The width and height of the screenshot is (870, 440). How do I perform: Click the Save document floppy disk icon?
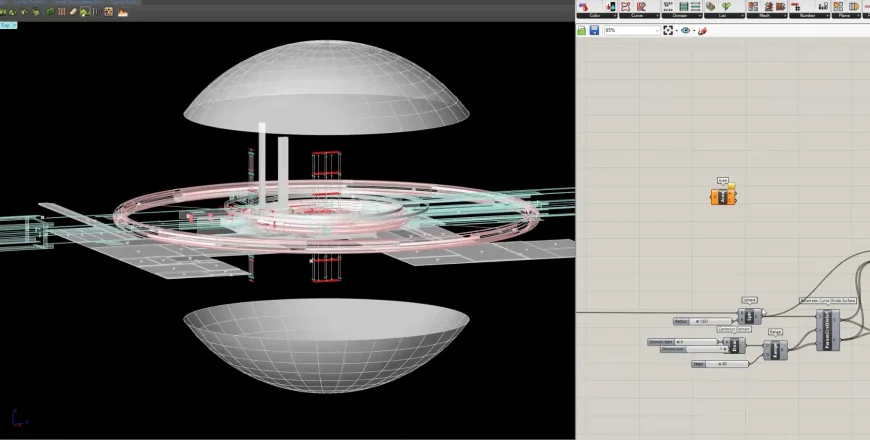pos(595,31)
